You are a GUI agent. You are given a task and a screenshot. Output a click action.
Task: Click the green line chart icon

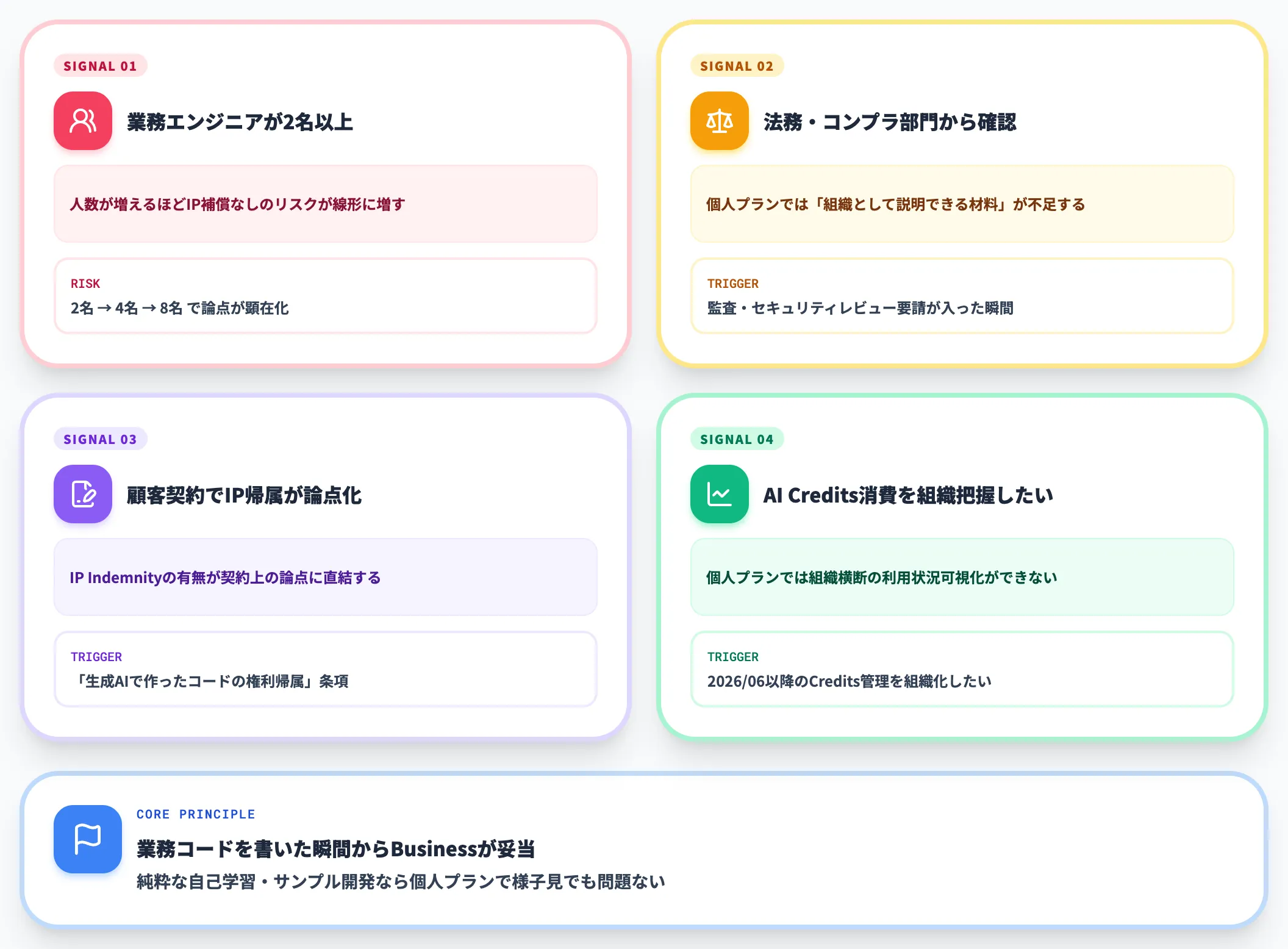(x=720, y=494)
